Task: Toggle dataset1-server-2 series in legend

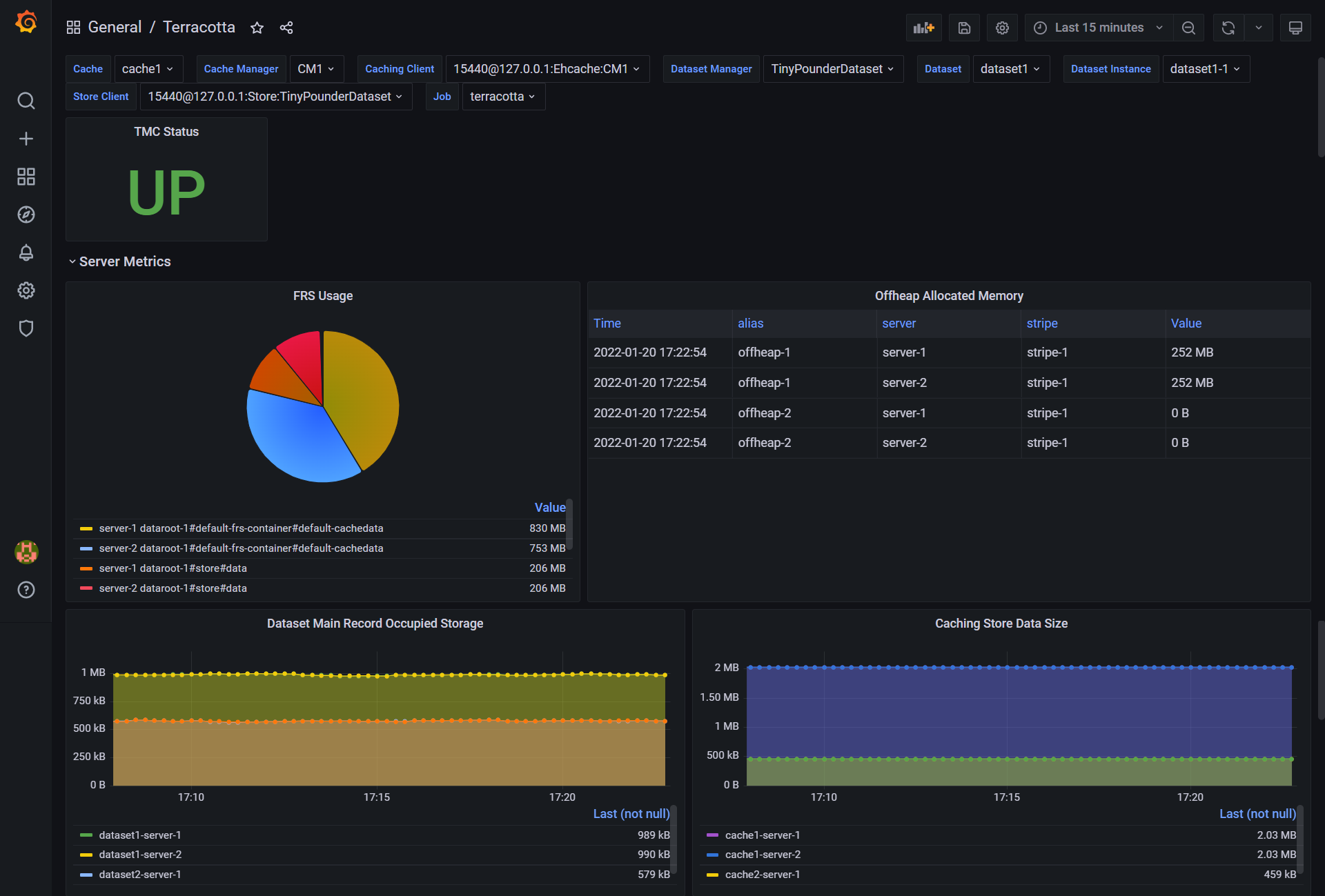Action: pyautogui.click(x=140, y=855)
